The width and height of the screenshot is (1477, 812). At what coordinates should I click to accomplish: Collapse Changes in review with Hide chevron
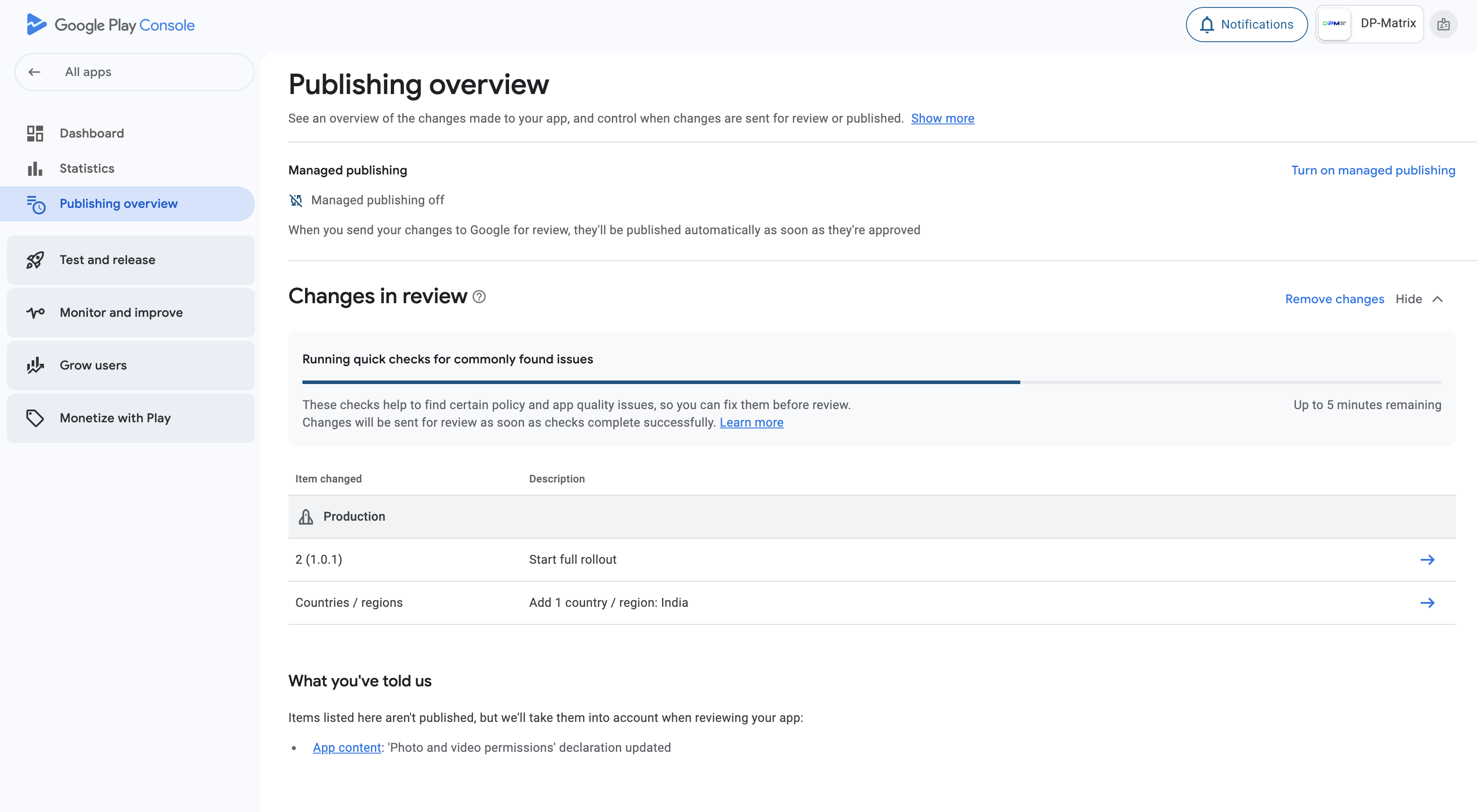pyautogui.click(x=1437, y=299)
